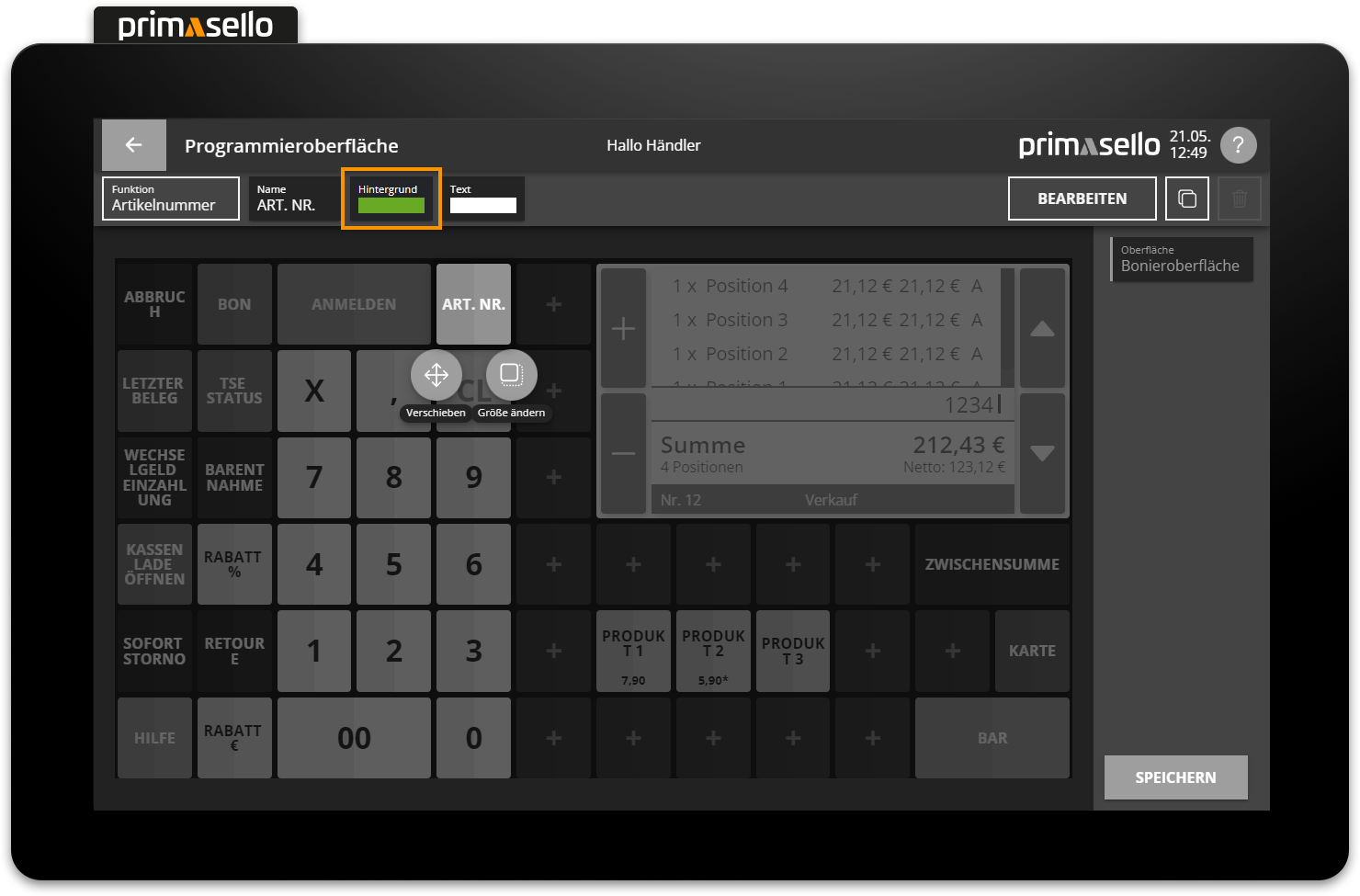Click the large minus quantity button

point(623,453)
